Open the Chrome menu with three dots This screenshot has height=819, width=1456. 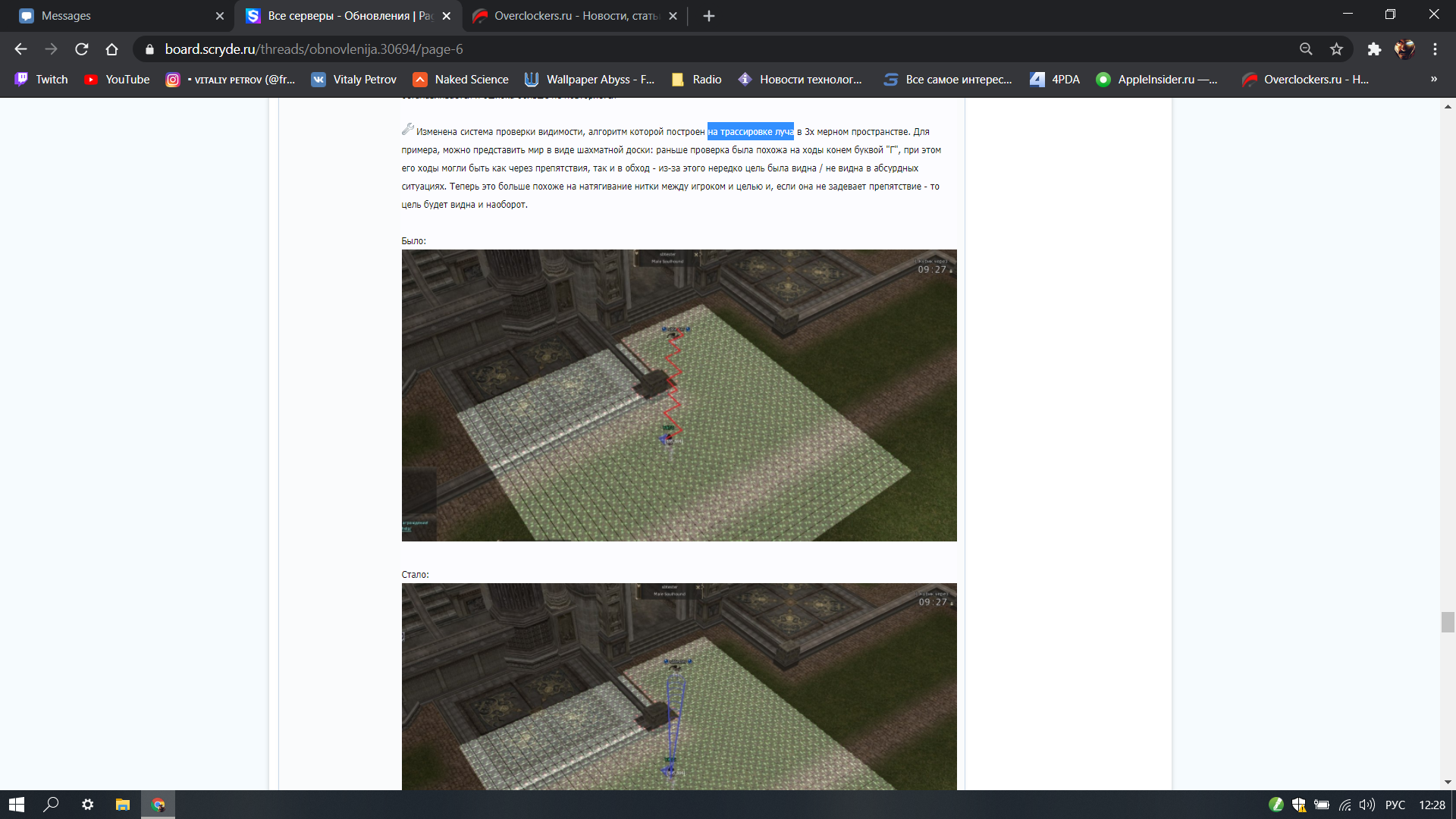click(1435, 49)
